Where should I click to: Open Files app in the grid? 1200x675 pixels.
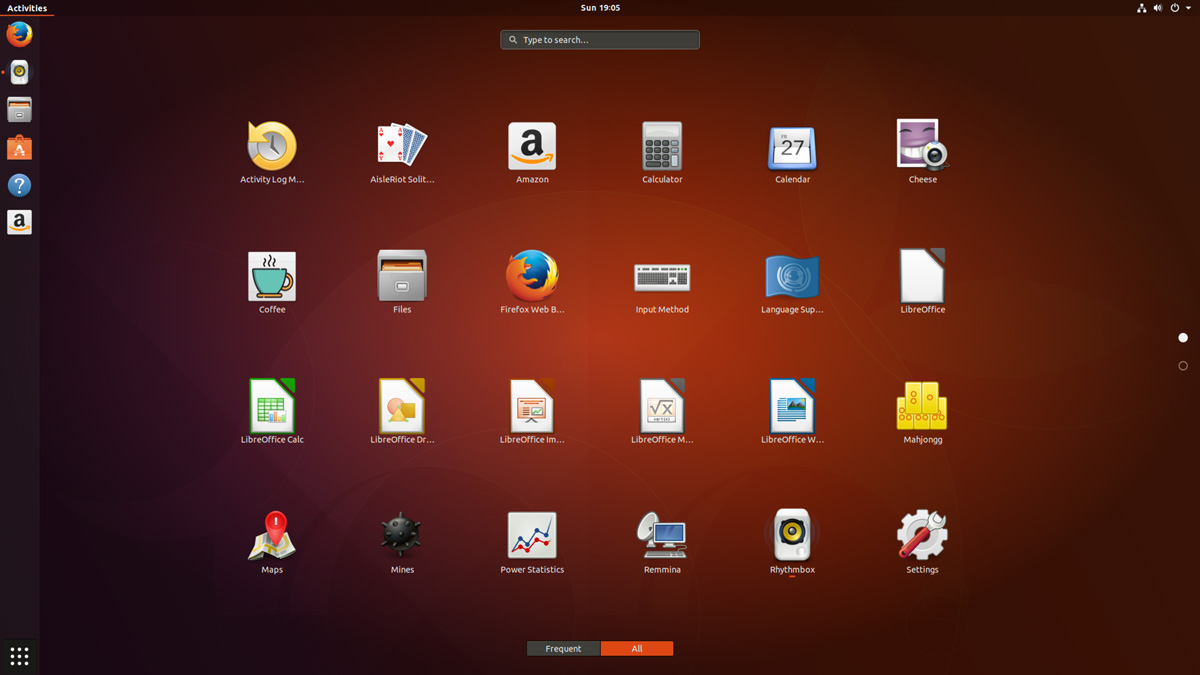[x=402, y=282]
